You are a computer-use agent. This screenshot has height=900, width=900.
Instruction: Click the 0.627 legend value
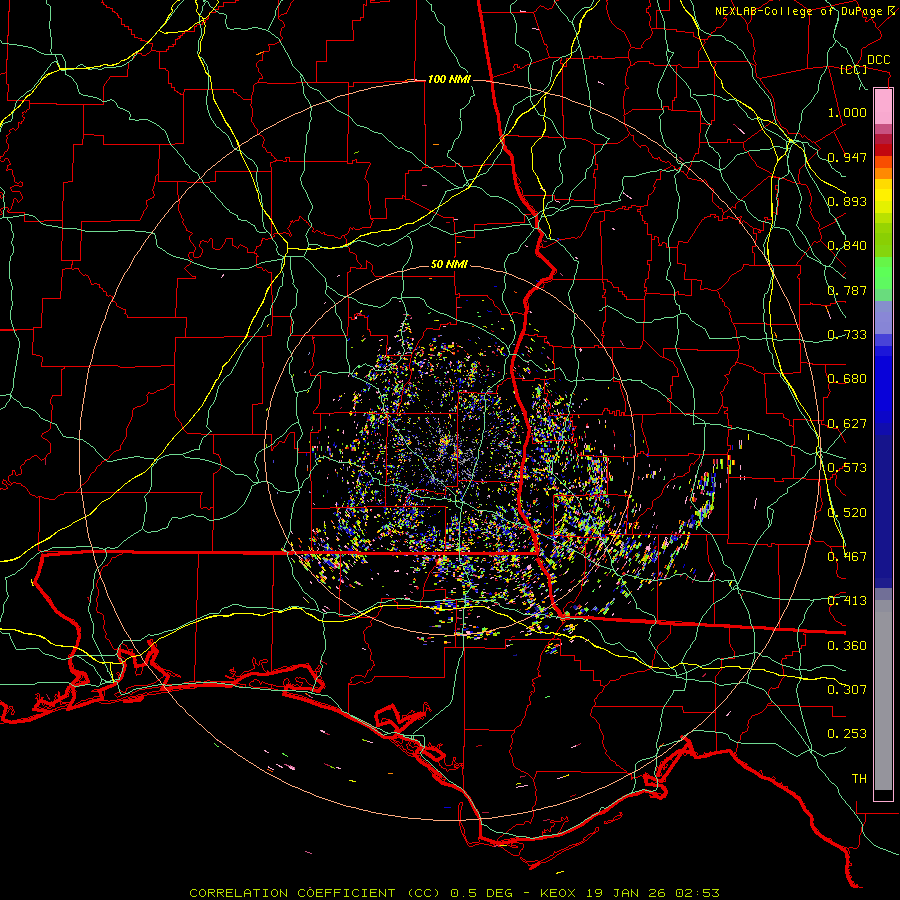[x=847, y=424]
